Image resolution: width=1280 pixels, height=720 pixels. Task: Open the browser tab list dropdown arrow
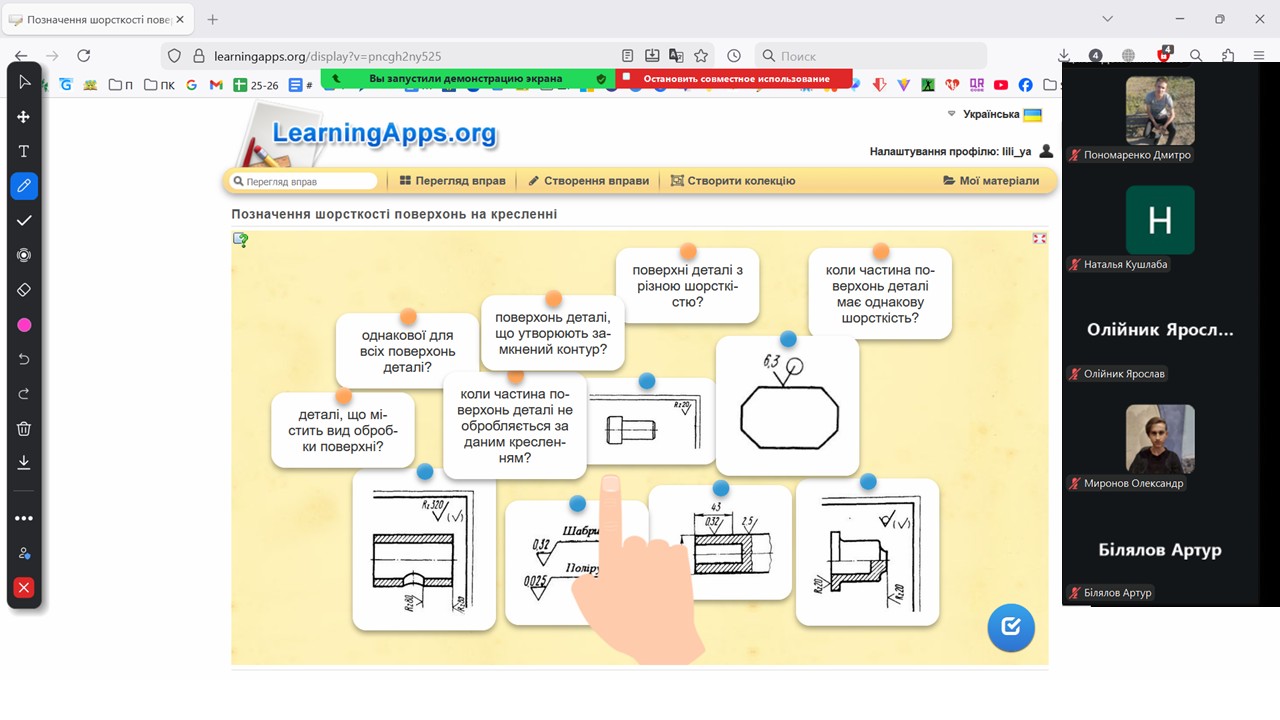(1107, 19)
